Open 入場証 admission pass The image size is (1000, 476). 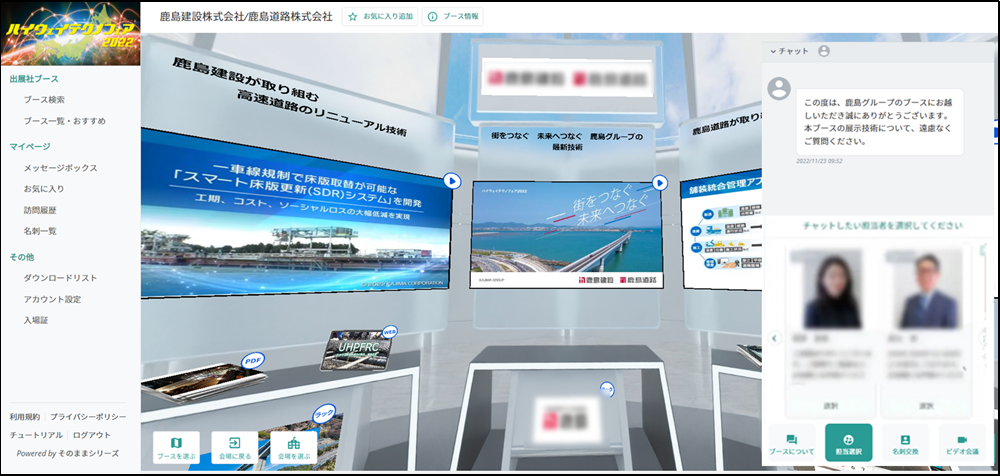point(36,320)
